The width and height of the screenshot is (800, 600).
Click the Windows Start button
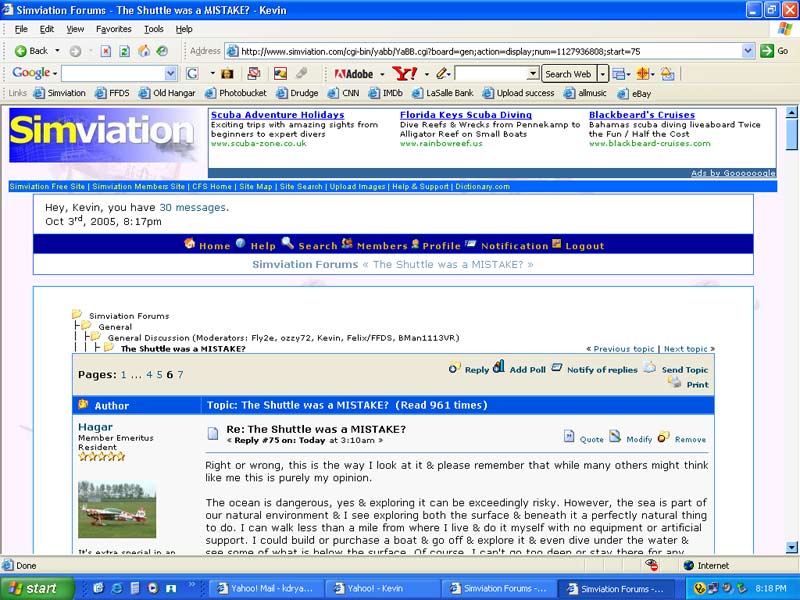tap(37, 588)
